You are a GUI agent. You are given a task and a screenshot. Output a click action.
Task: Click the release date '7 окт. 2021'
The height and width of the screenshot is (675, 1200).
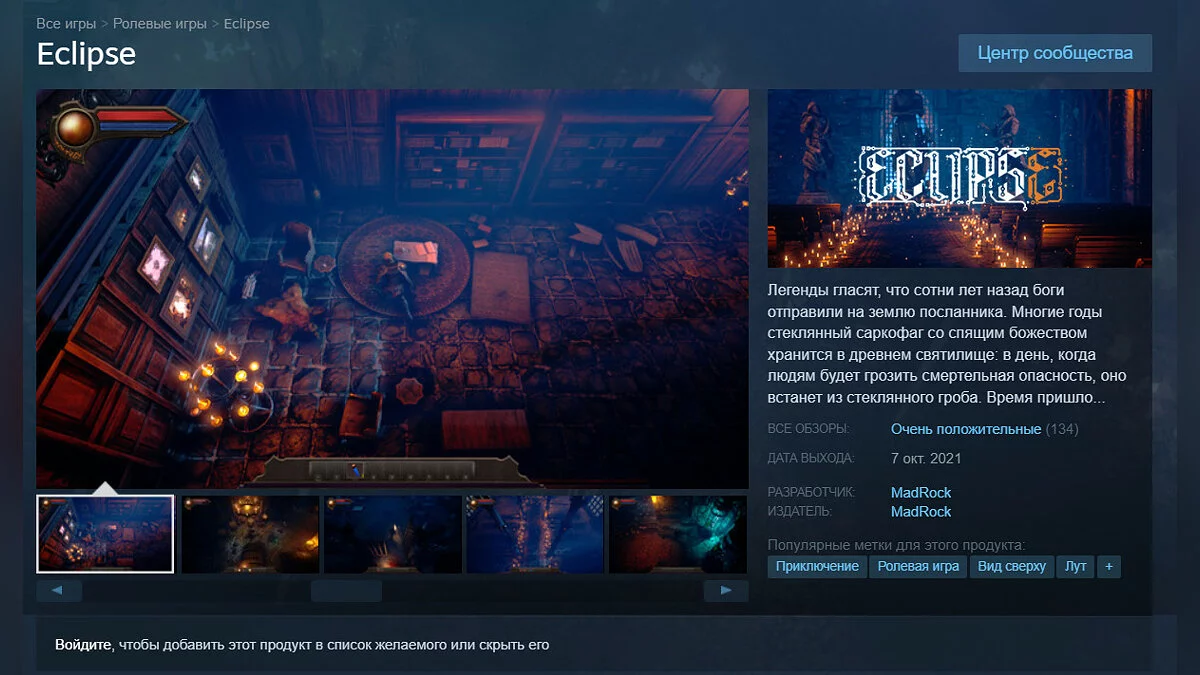pos(926,458)
